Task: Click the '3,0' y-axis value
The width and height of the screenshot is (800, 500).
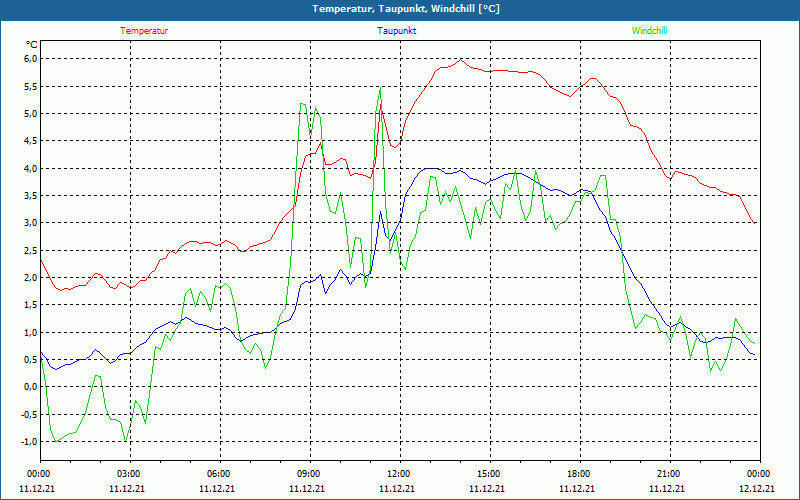Action: (x=31, y=223)
